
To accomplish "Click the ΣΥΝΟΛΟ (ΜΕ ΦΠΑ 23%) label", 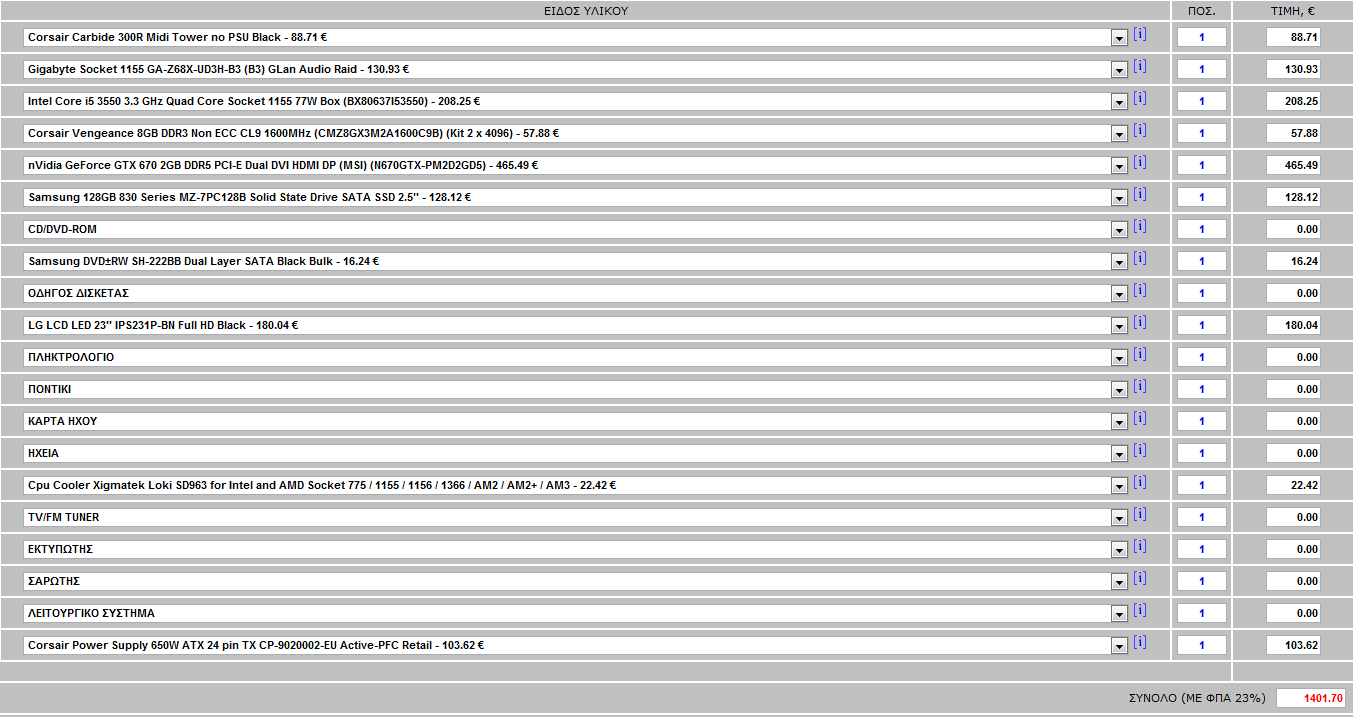I will click(x=1197, y=698).
